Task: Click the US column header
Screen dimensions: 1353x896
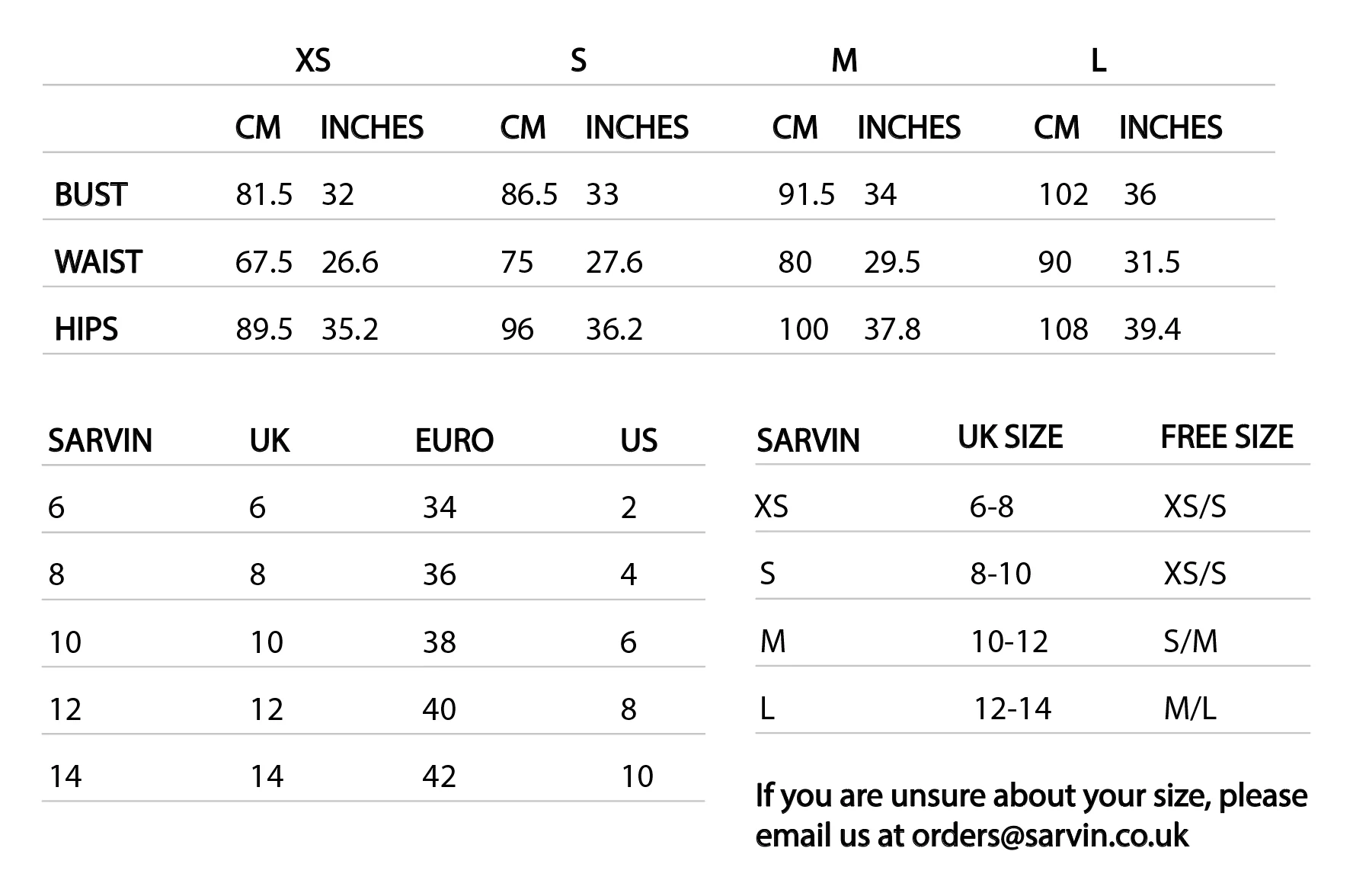Action: tap(638, 440)
